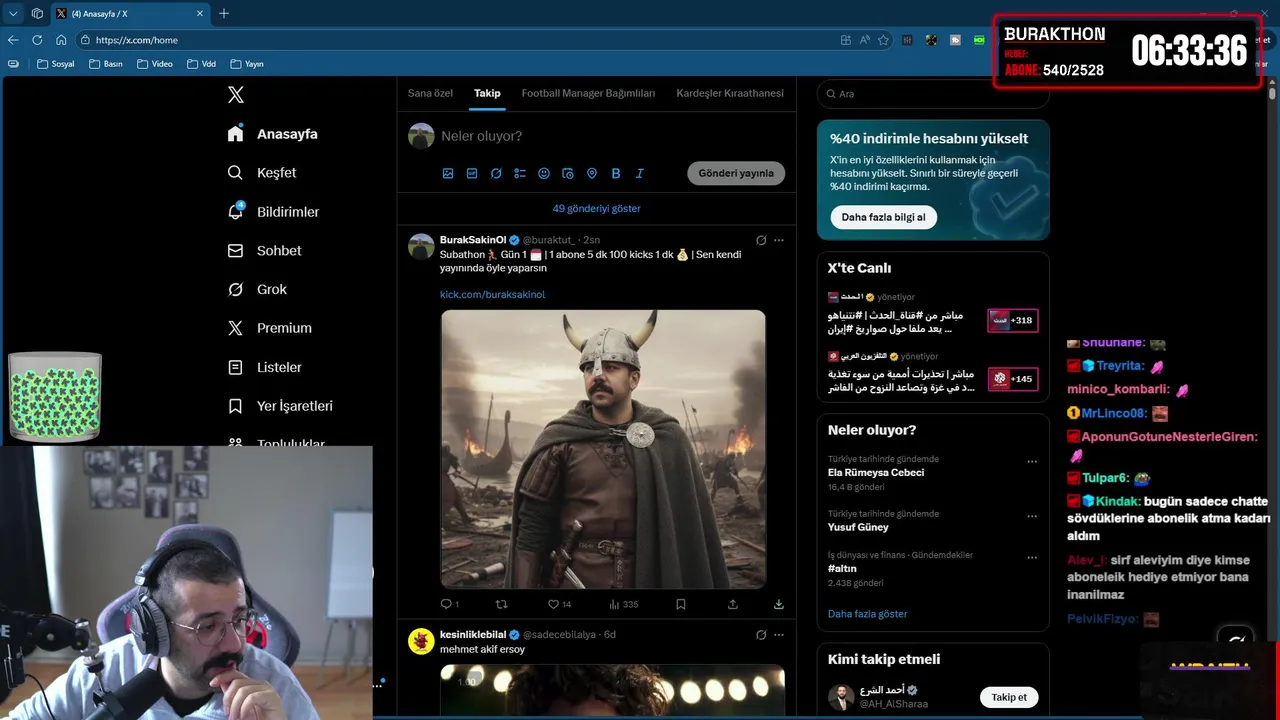The width and height of the screenshot is (1280, 720).
Task: Reply to the BurakSakinOl post
Action: [449, 604]
